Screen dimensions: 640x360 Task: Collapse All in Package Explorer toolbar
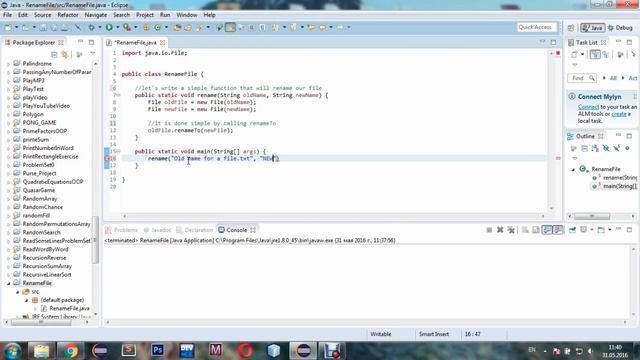54,54
